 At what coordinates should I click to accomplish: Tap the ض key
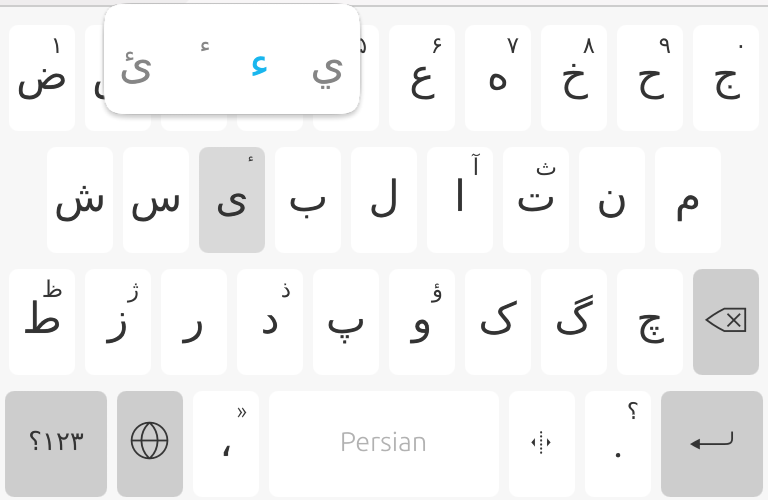pyautogui.click(x=42, y=78)
